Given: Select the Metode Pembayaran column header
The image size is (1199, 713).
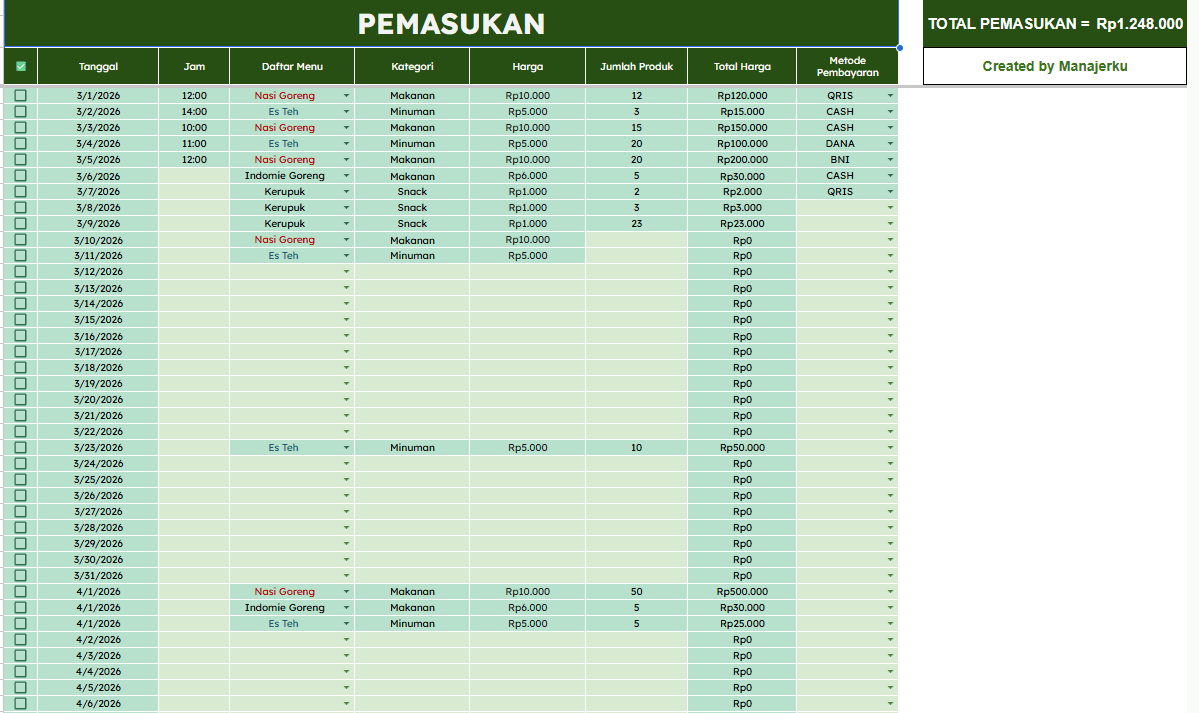Looking at the screenshot, I should tap(847, 67).
